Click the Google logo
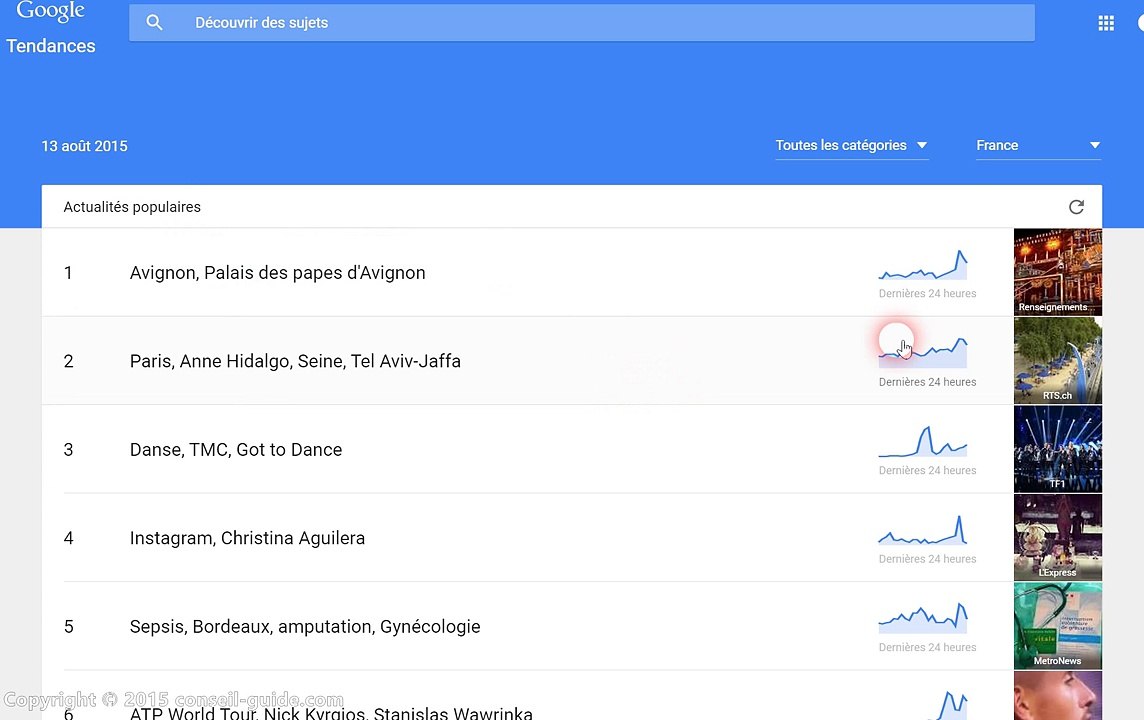The width and height of the screenshot is (1144, 720). 50,11
